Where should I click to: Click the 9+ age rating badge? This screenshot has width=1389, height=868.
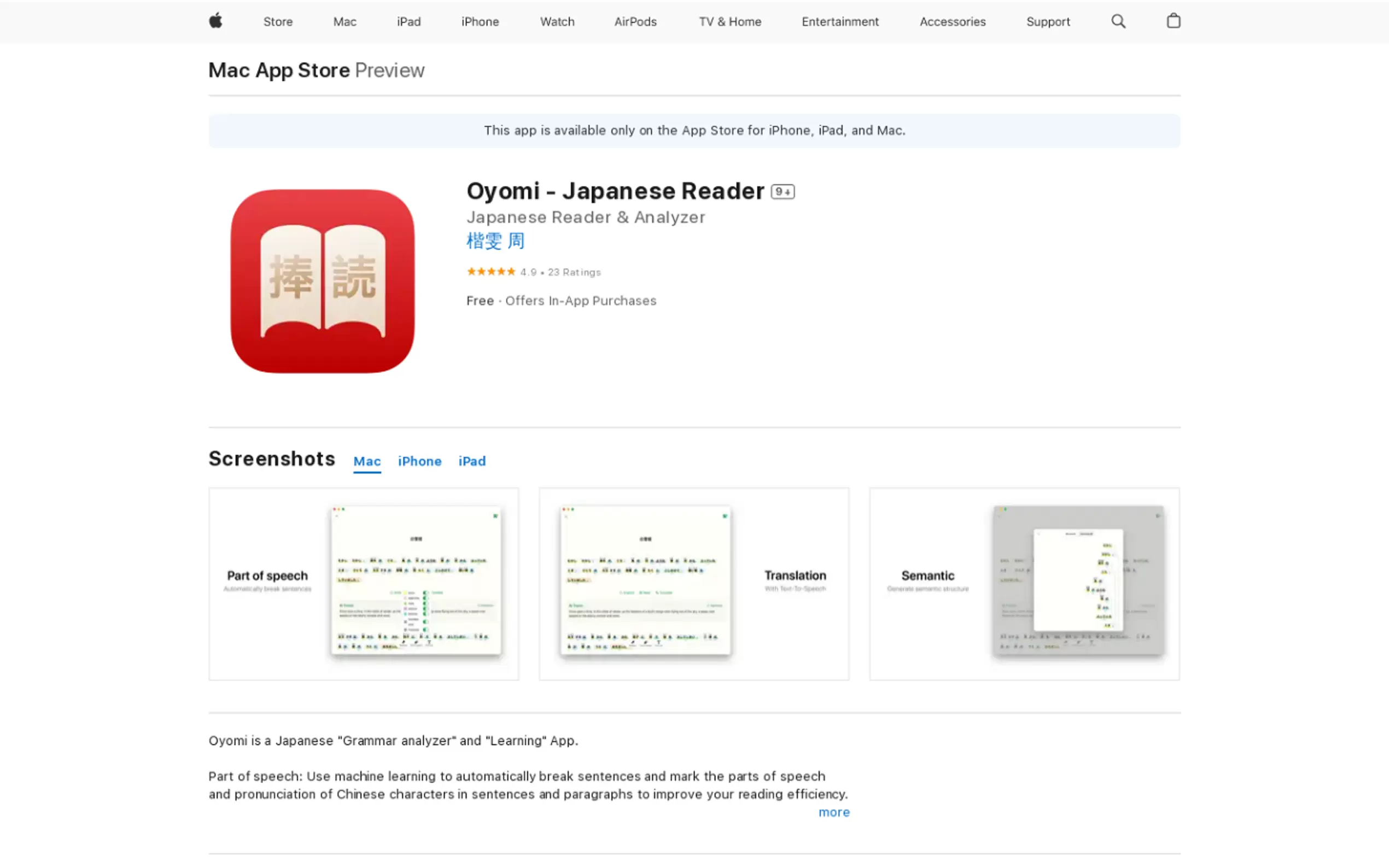[x=783, y=192]
